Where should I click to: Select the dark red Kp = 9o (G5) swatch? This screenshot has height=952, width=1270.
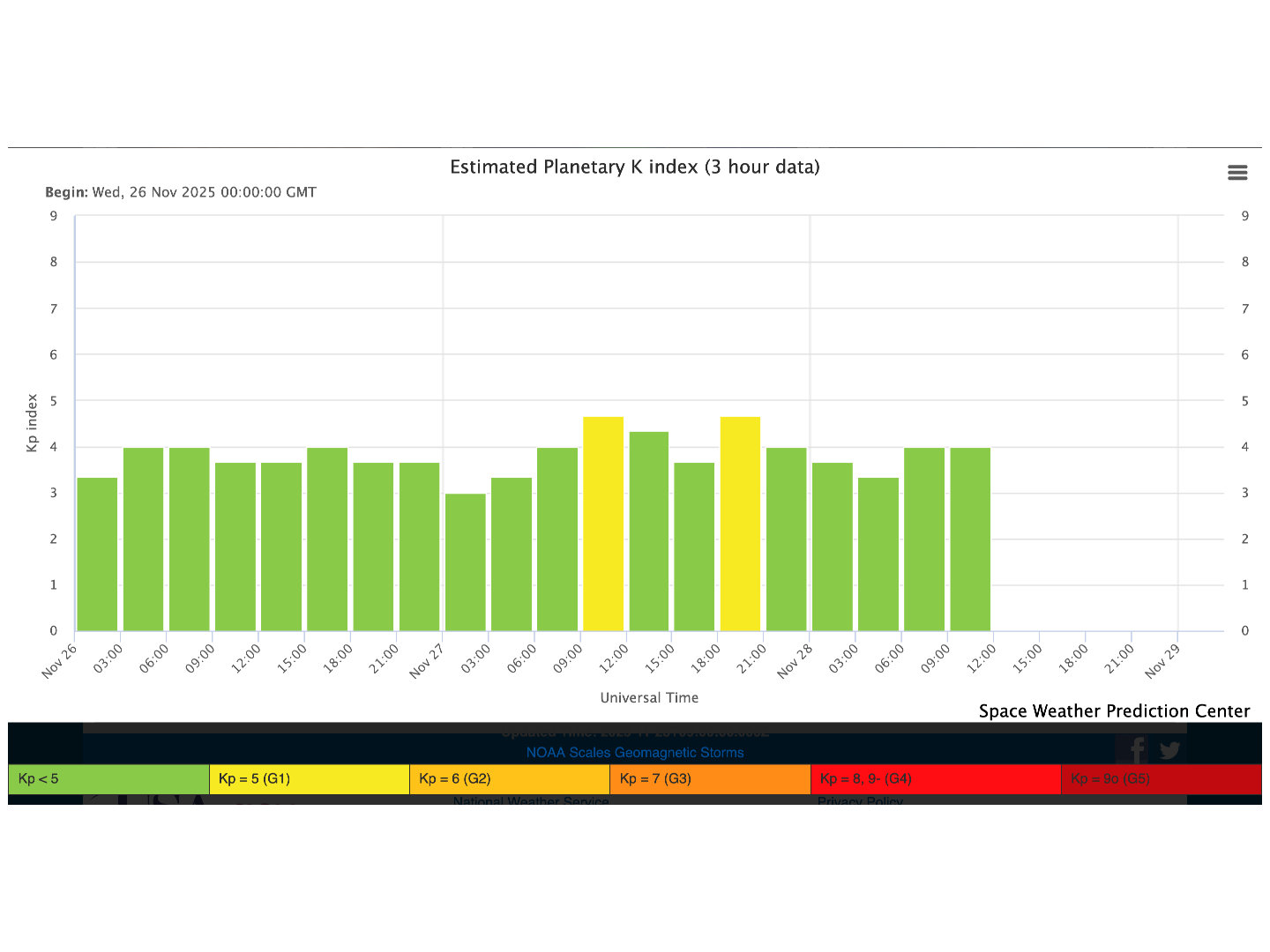tap(1161, 779)
